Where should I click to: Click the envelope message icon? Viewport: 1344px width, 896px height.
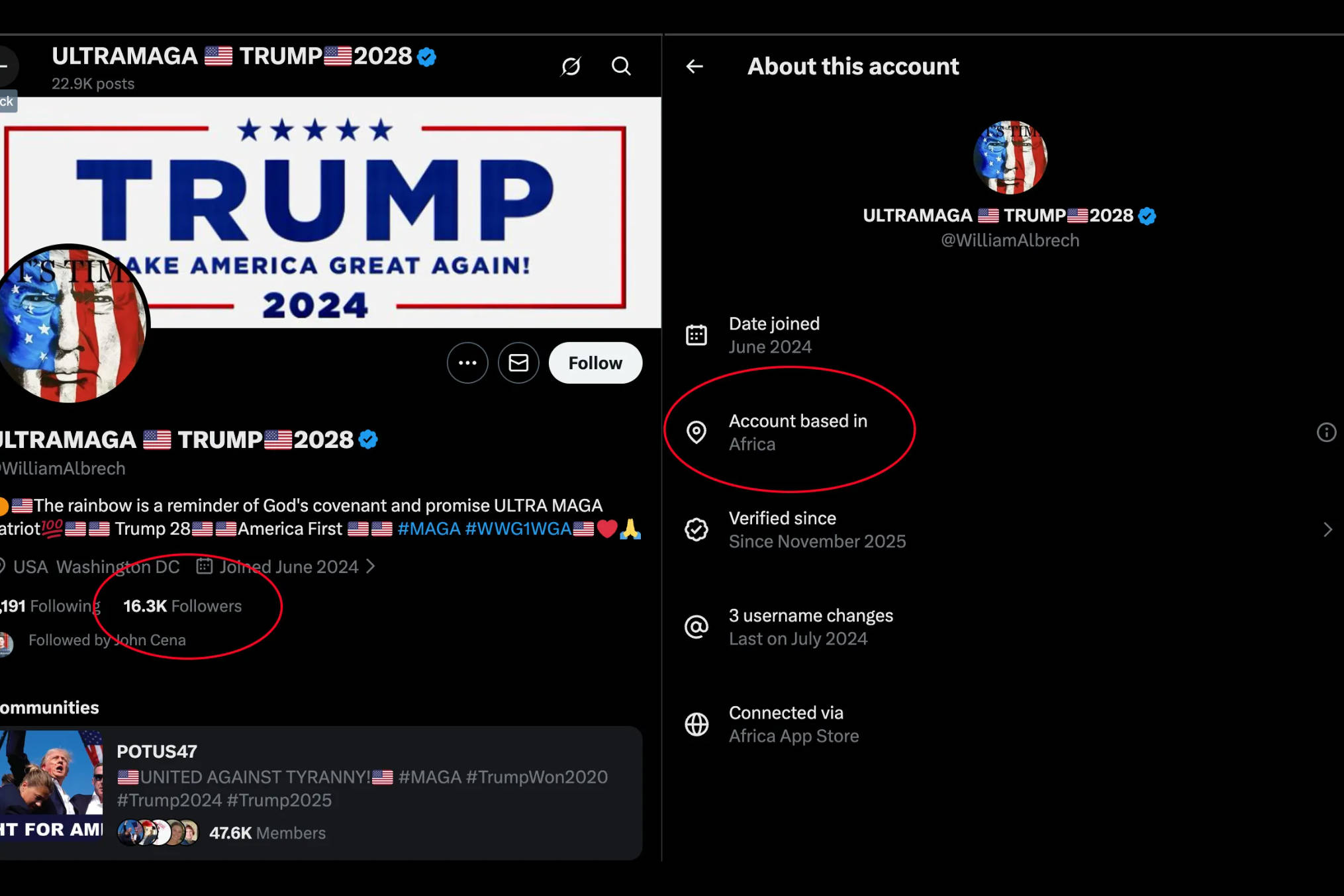coord(518,363)
